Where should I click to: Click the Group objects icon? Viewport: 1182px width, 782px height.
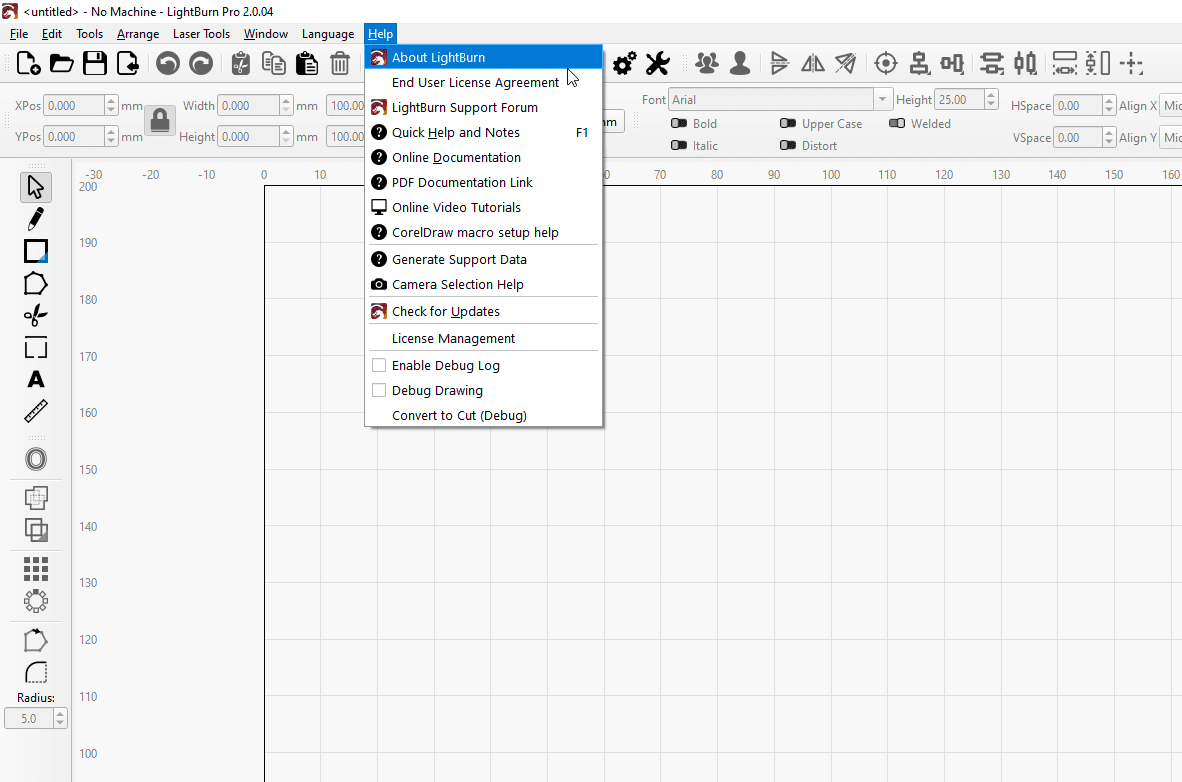click(x=706, y=63)
